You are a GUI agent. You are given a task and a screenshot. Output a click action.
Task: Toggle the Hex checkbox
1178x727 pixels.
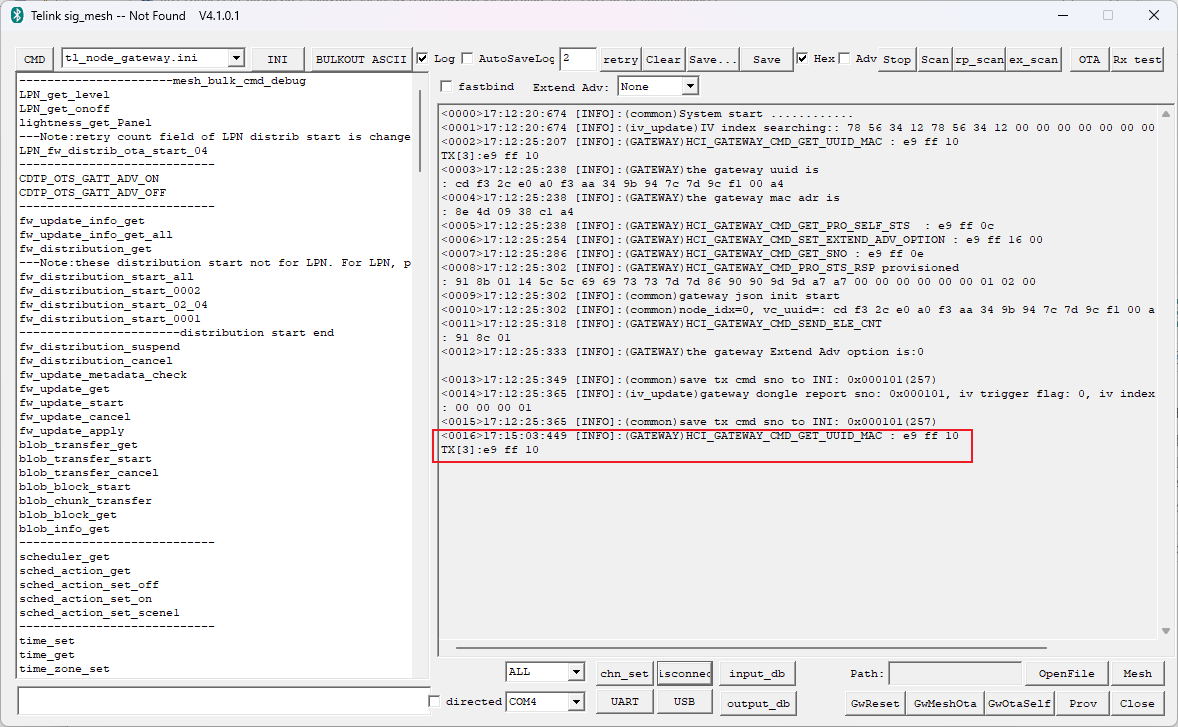coord(802,59)
